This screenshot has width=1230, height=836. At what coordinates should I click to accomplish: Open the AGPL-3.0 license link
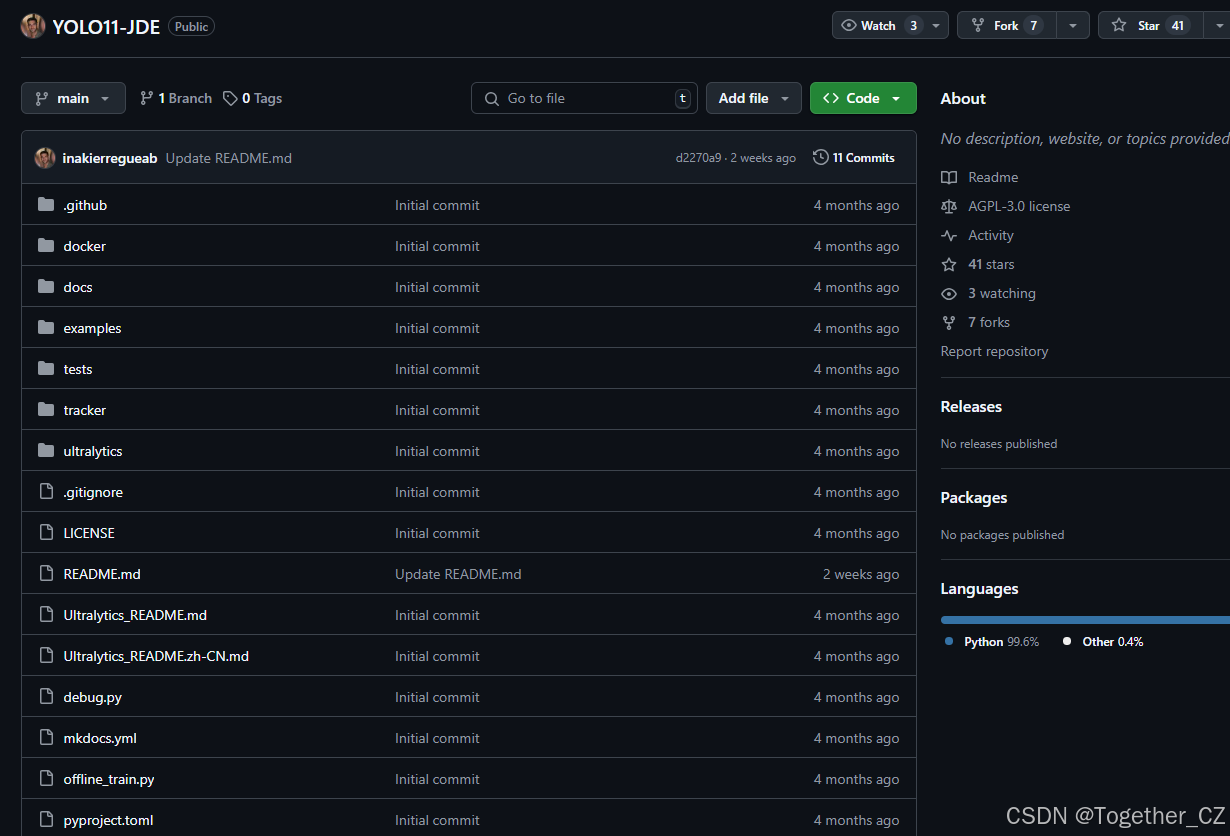click(x=1019, y=206)
